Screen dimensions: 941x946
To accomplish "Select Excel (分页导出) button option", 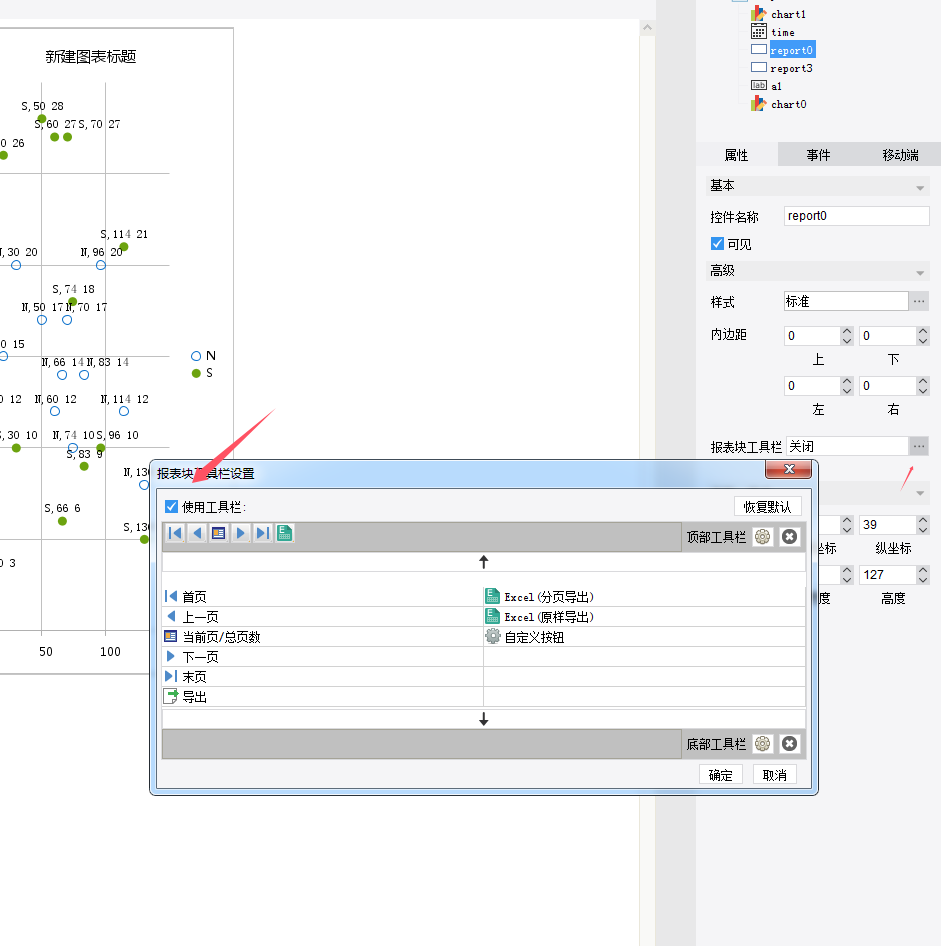I will tap(644, 597).
